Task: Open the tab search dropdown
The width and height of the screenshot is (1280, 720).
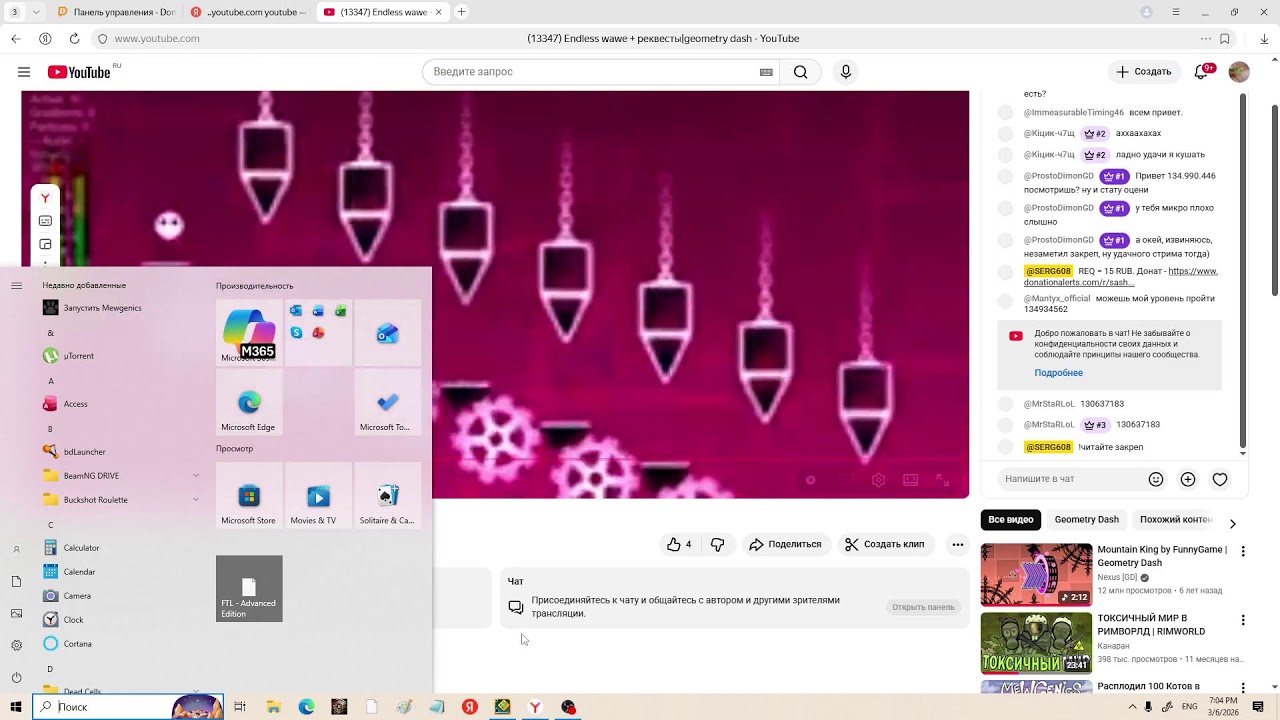Action: (x=37, y=12)
